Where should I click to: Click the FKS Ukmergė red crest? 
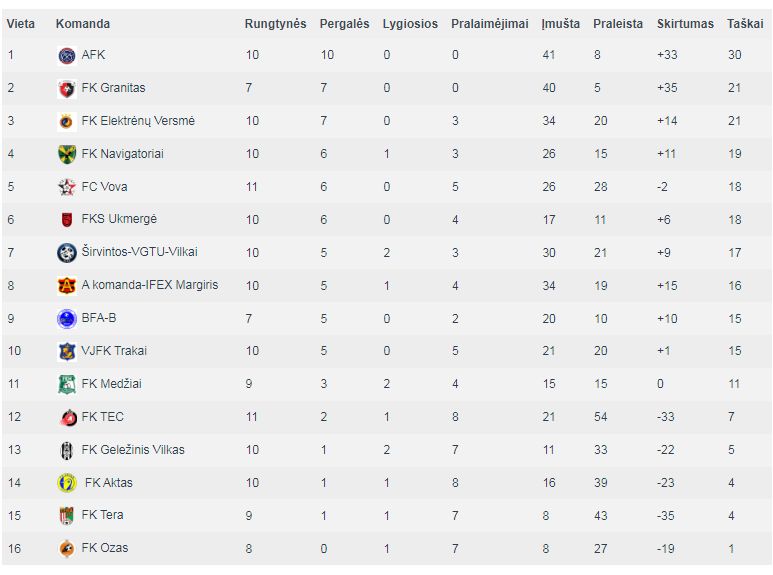click(x=67, y=220)
